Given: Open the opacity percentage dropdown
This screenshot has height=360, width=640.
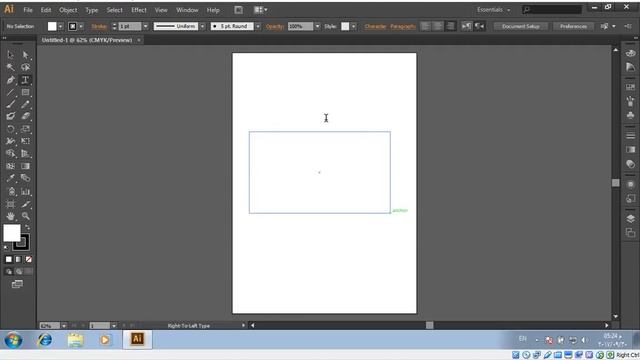Looking at the screenshot, I should pos(317,27).
